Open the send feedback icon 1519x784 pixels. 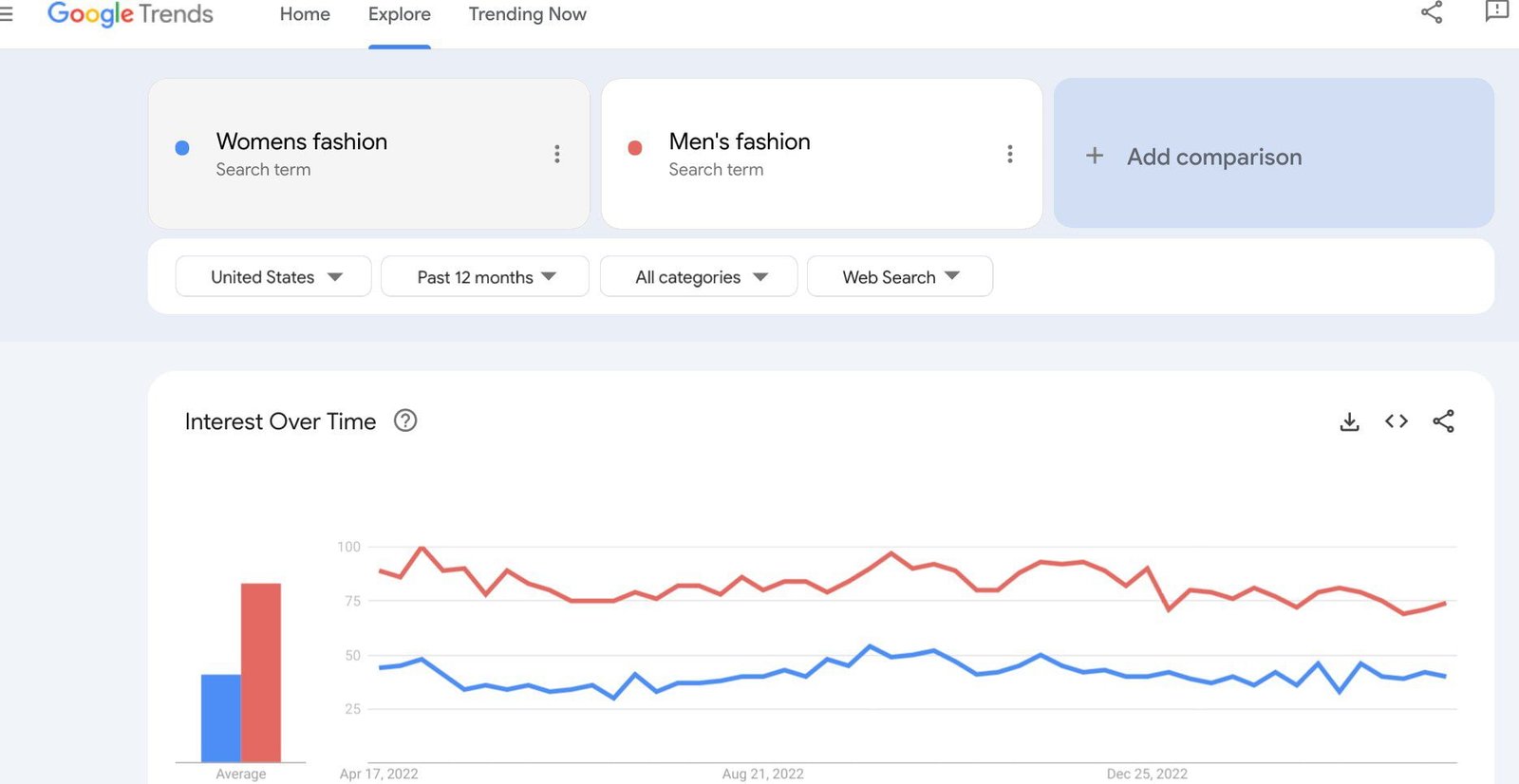coord(1497,11)
